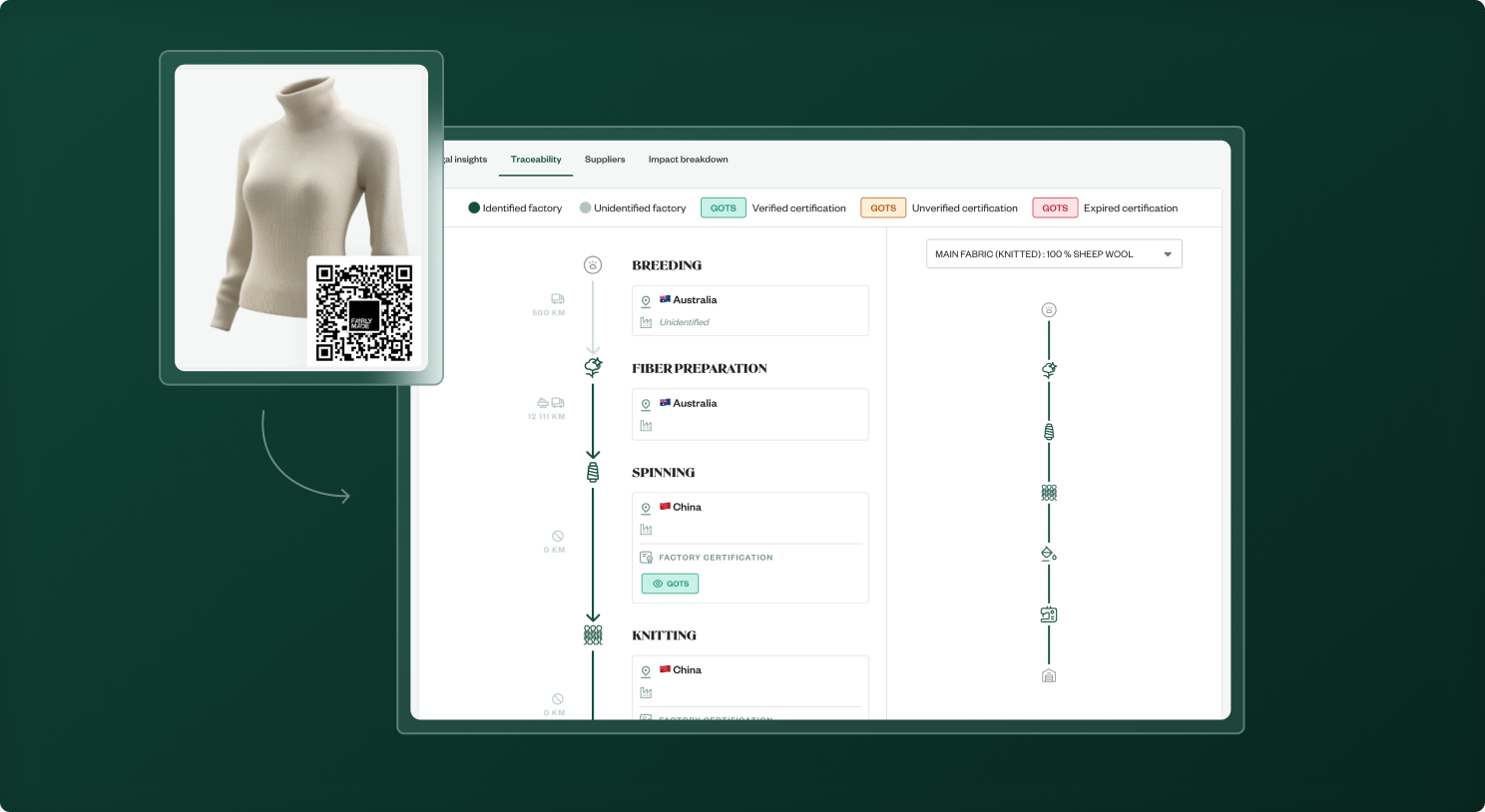Click the 500 KM distance label
1485x812 pixels.
pos(549,313)
